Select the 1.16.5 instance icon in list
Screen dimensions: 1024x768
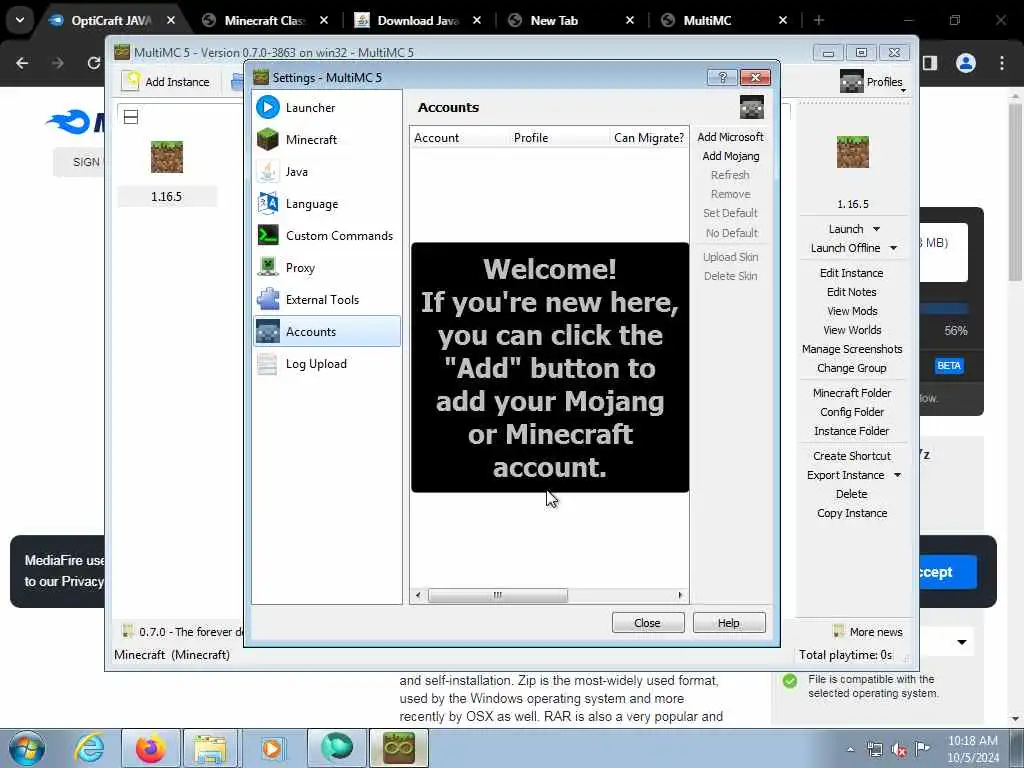[167, 157]
